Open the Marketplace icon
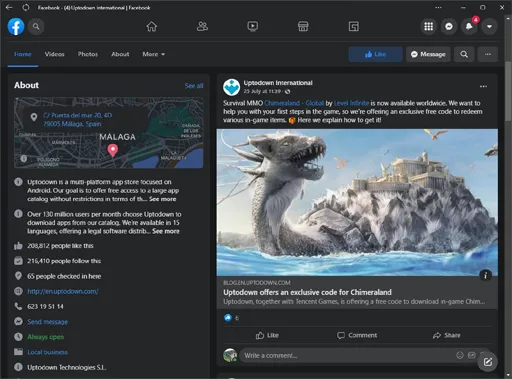The height and width of the screenshot is (379, 512). [303, 26]
